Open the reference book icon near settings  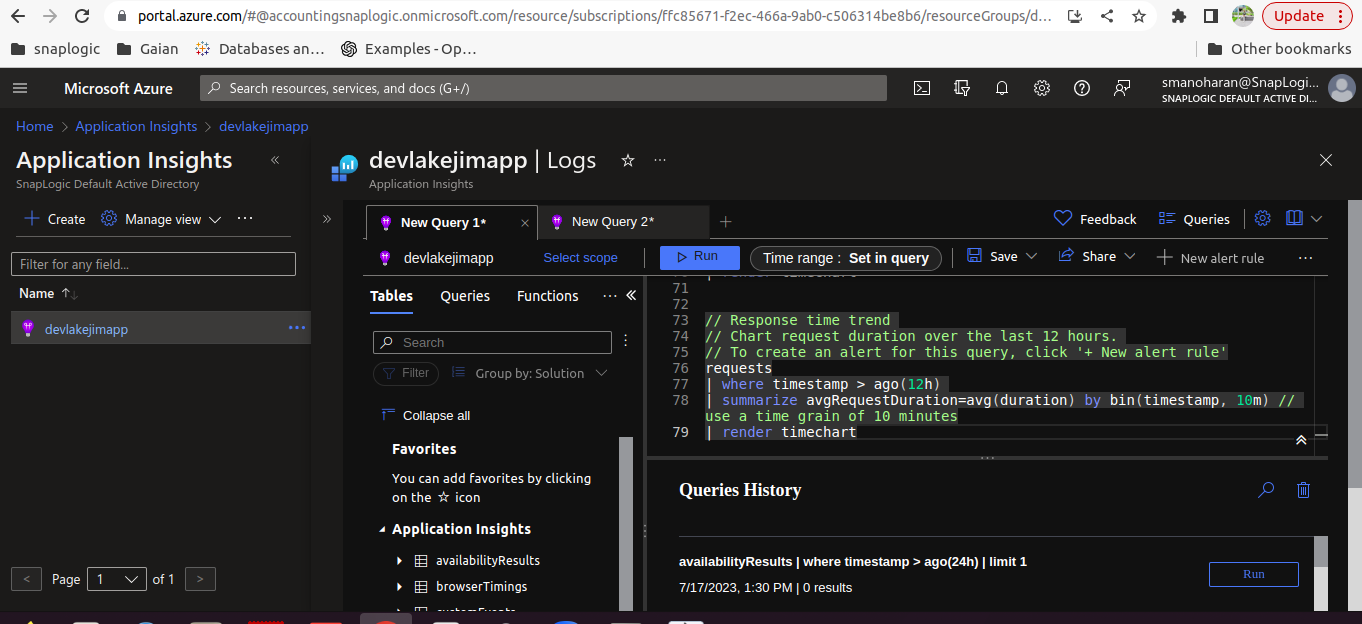tap(1296, 218)
